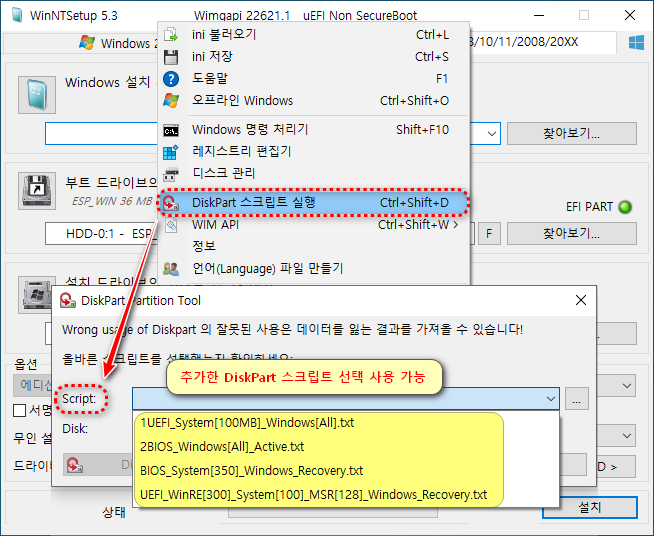Toggle the 서명 checkbox under options
This screenshot has height=536, width=654.
pos(19,410)
